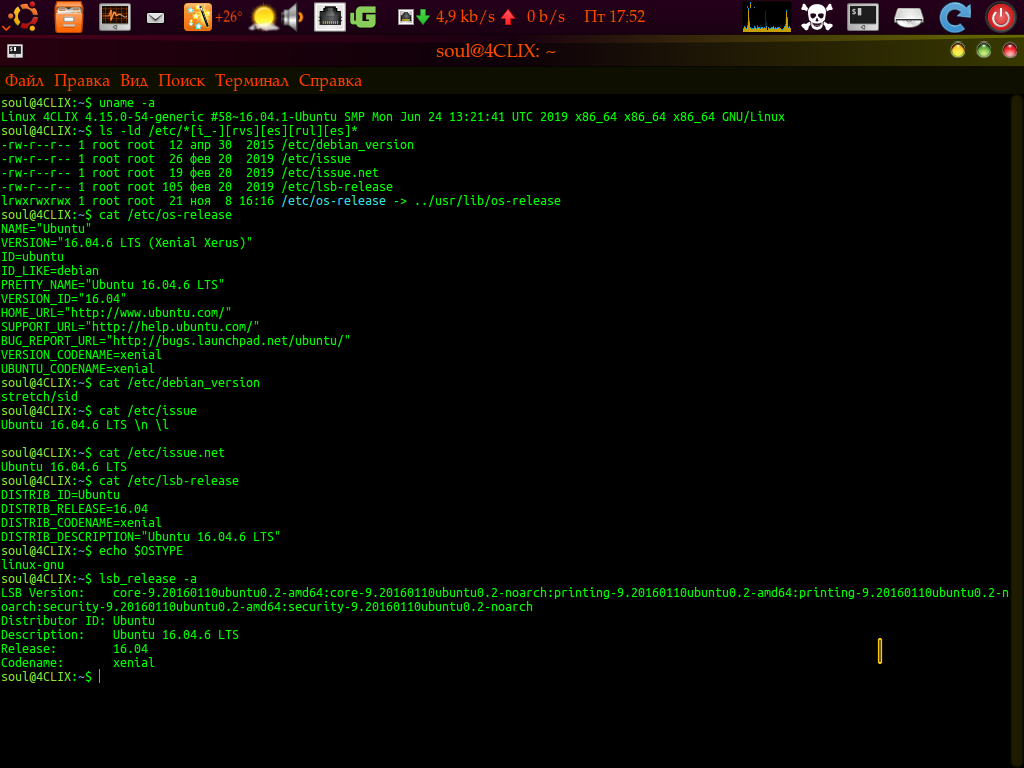Open the network ethernet port icon

(330, 17)
